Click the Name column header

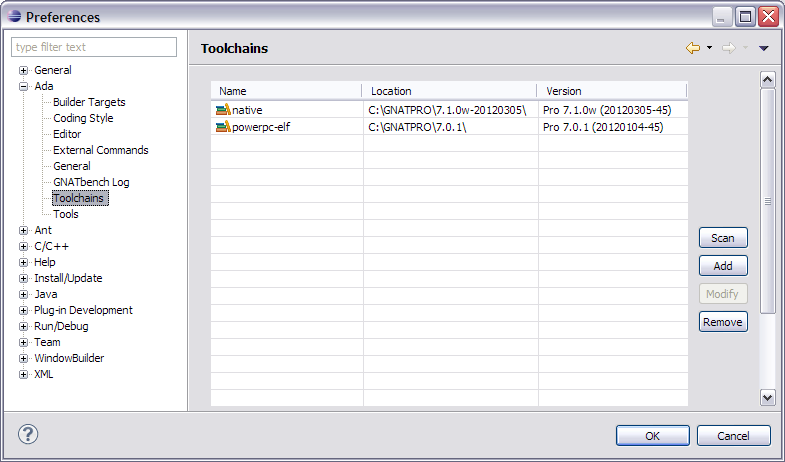click(286, 91)
